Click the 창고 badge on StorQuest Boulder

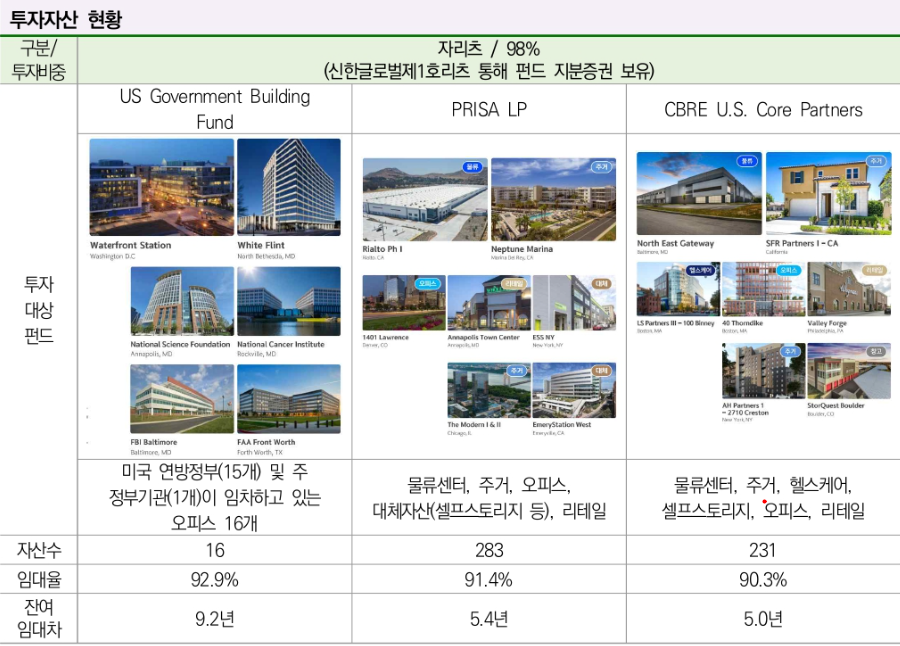coord(875,351)
